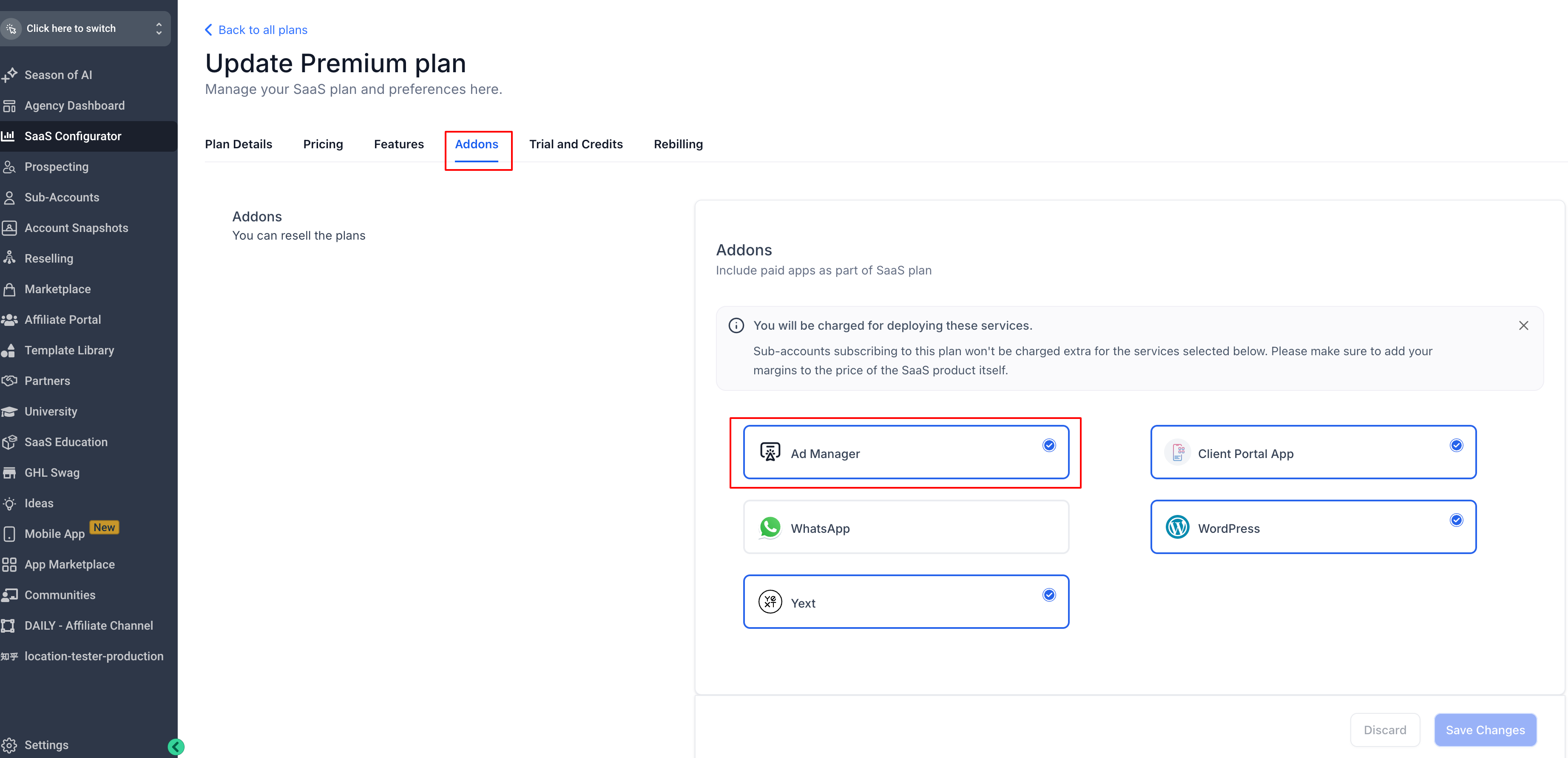Uncheck the Ad Manager addon checkmark
1568x758 pixels.
[1049, 445]
